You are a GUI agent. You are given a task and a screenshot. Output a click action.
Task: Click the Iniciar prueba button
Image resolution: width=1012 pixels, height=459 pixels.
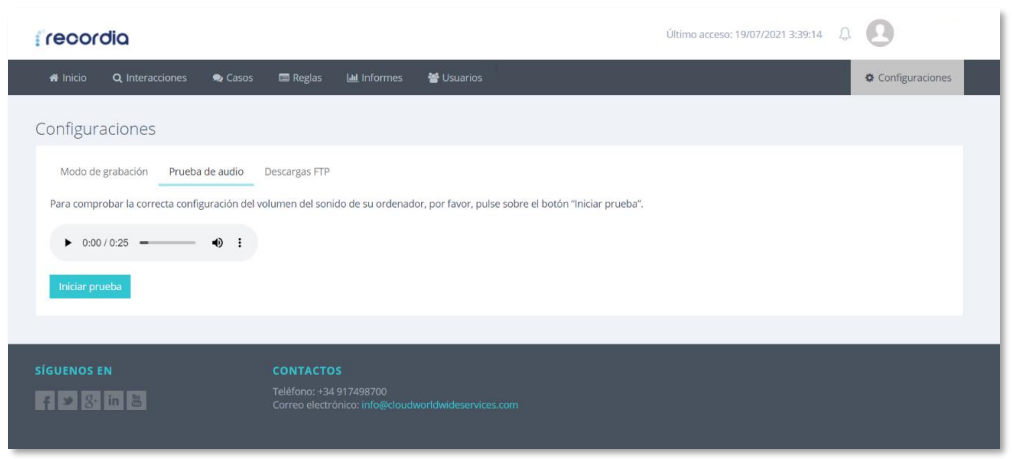(90, 287)
